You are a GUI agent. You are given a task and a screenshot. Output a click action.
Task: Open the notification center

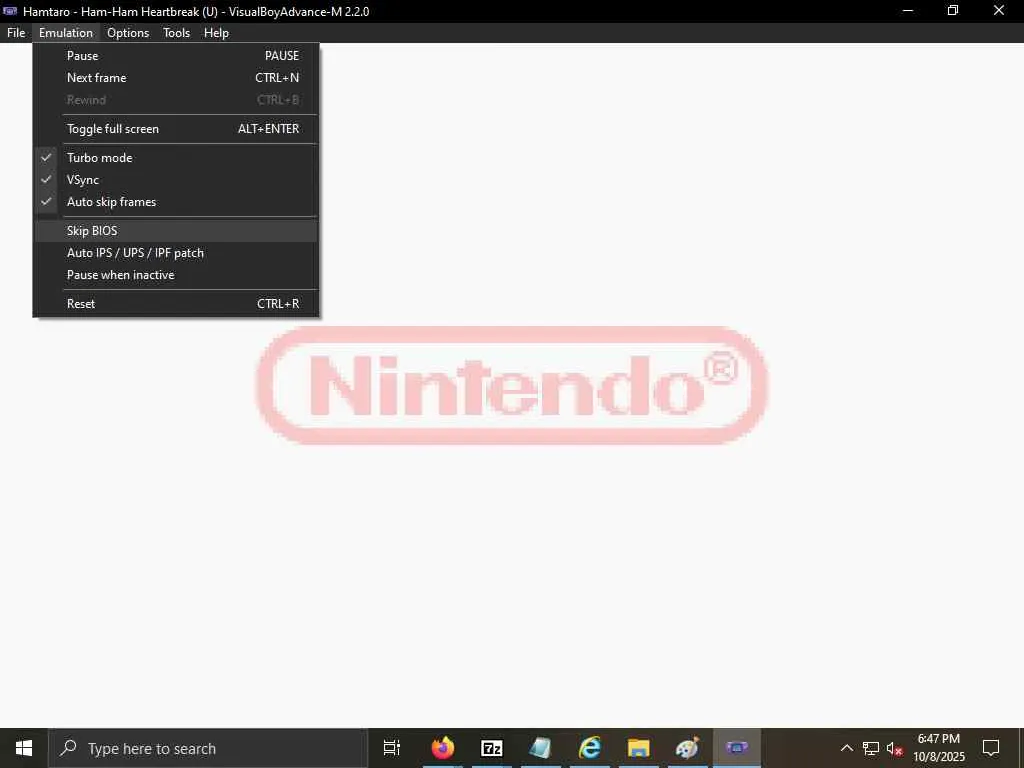tap(991, 748)
